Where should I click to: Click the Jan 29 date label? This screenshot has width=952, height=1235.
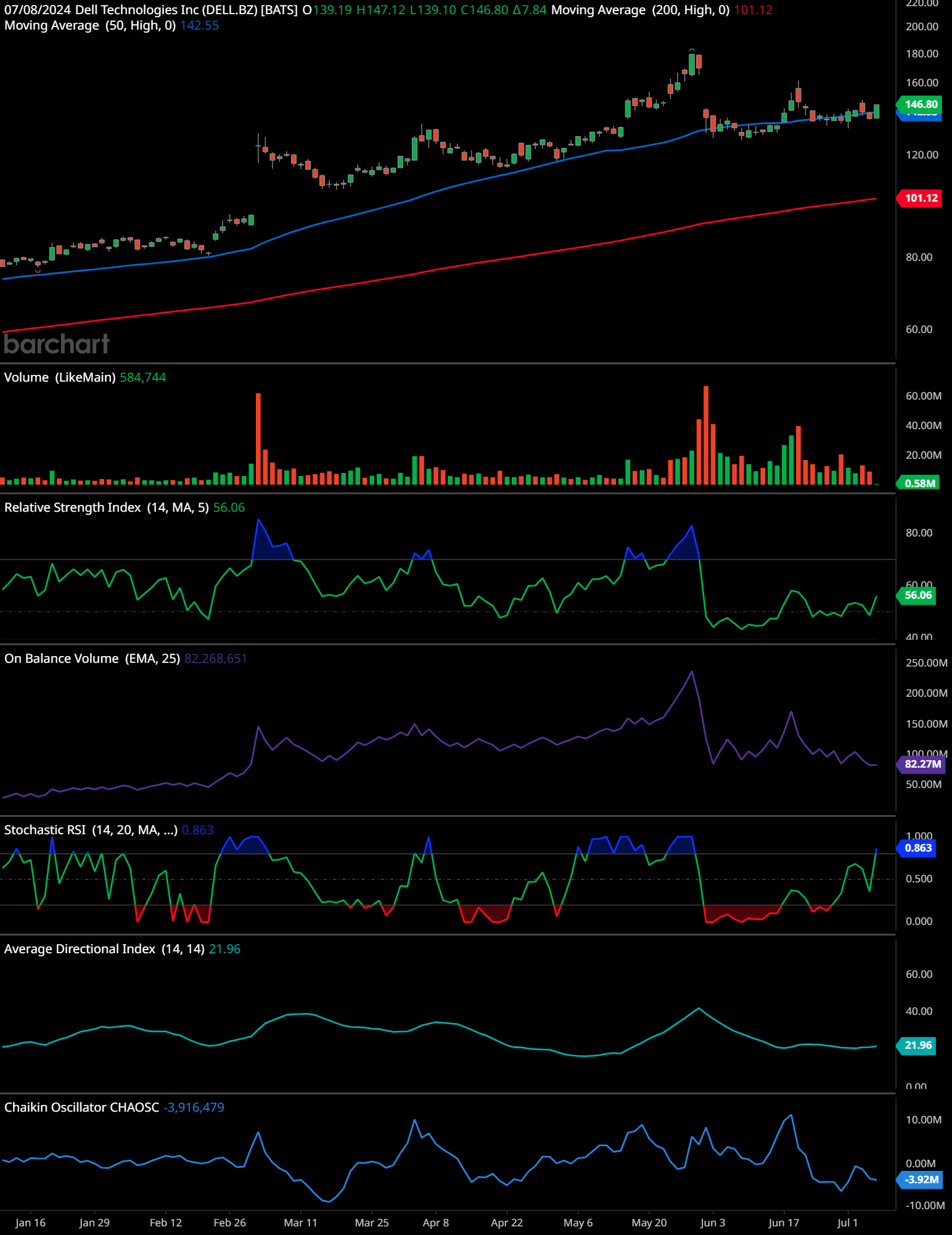pyautogui.click(x=94, y=1223)
